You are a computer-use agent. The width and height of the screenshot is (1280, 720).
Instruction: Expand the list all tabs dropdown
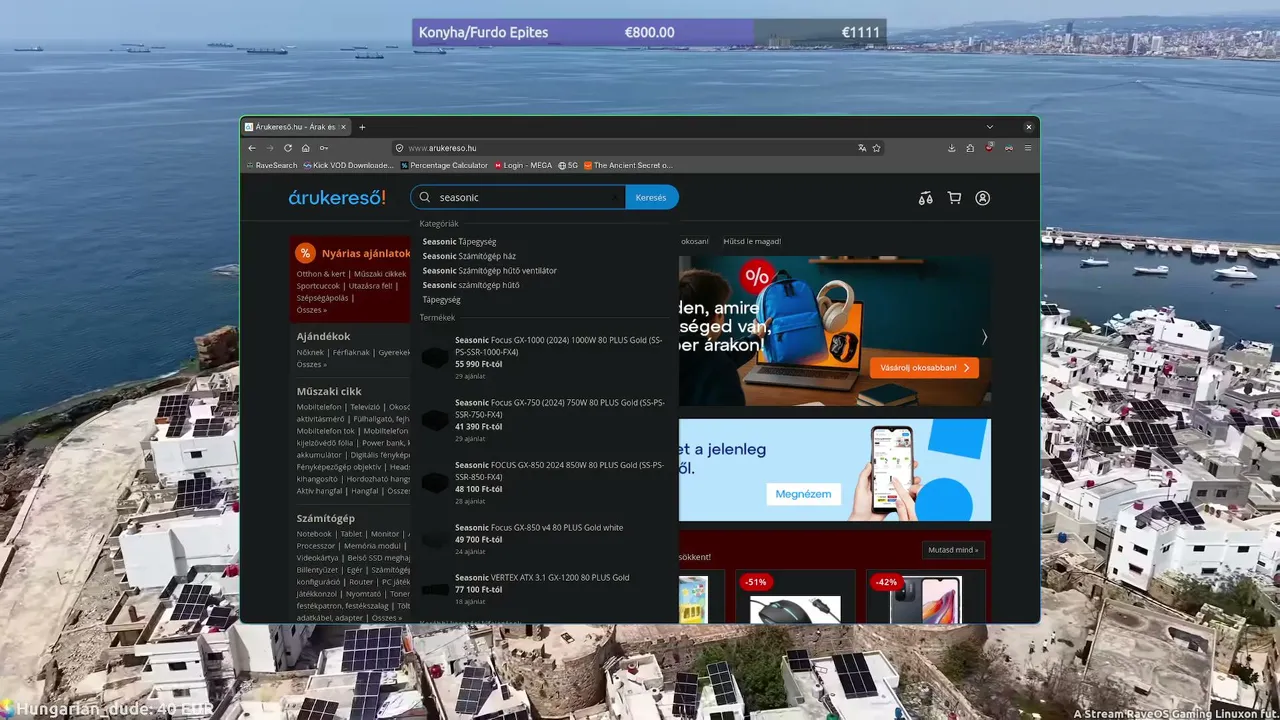(x=990, y=127)
